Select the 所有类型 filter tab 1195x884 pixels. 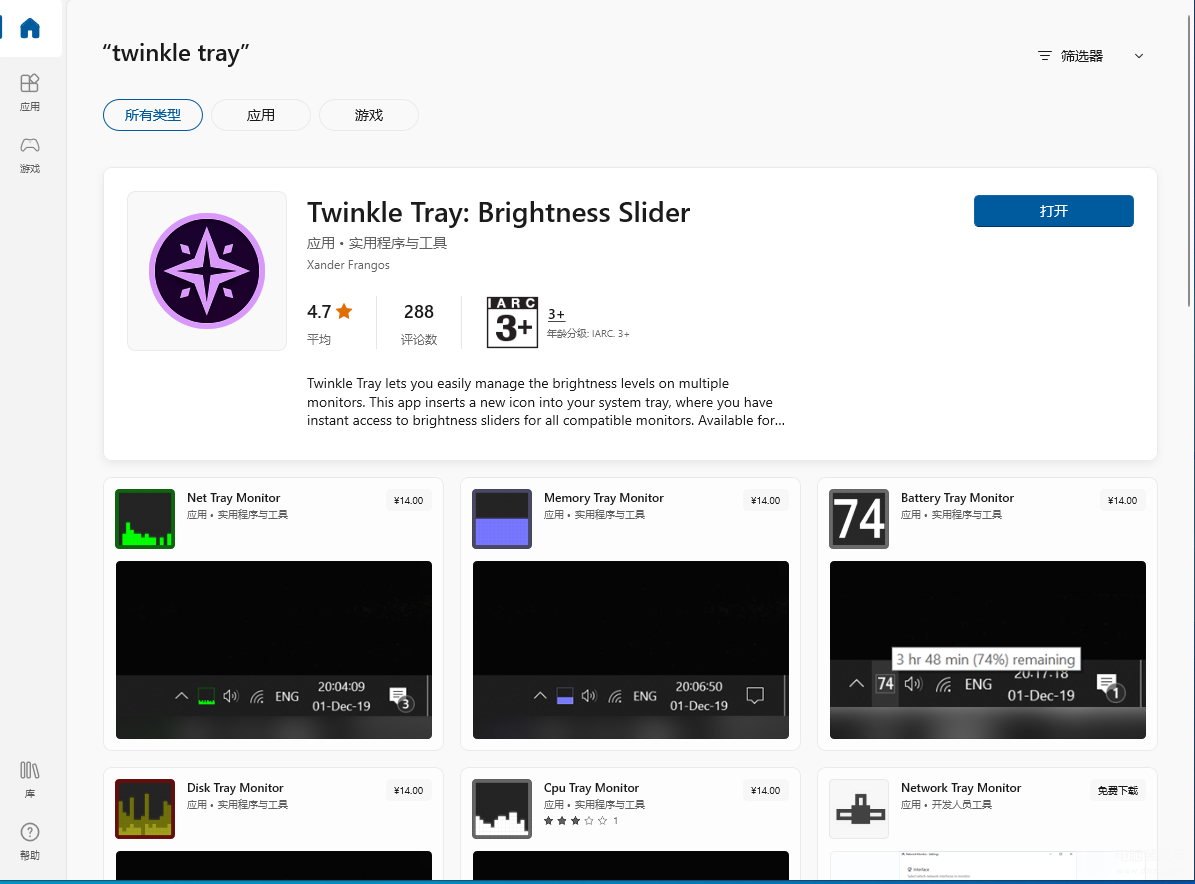pyautogui.click(x=153, y=115)
